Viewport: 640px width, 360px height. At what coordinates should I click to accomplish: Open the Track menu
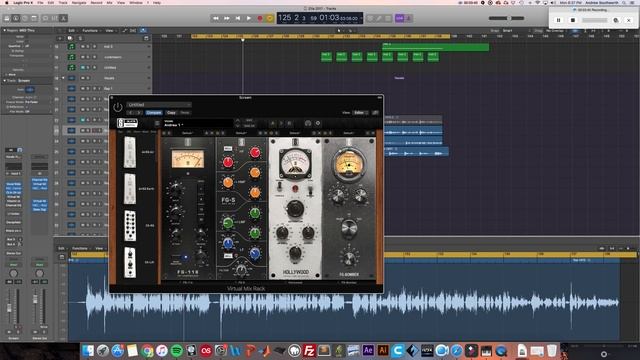click(x=63, y=2)
